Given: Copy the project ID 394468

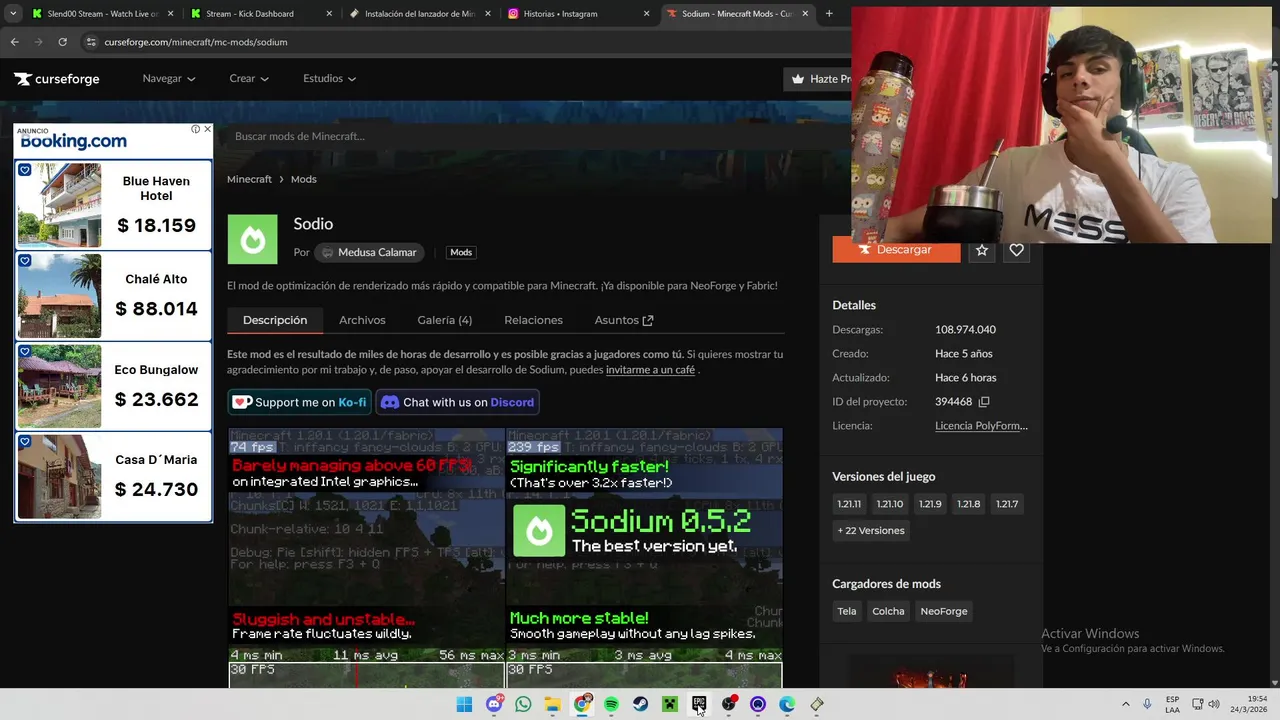Looking at the screenshot, I should click(x=984, y=402).
